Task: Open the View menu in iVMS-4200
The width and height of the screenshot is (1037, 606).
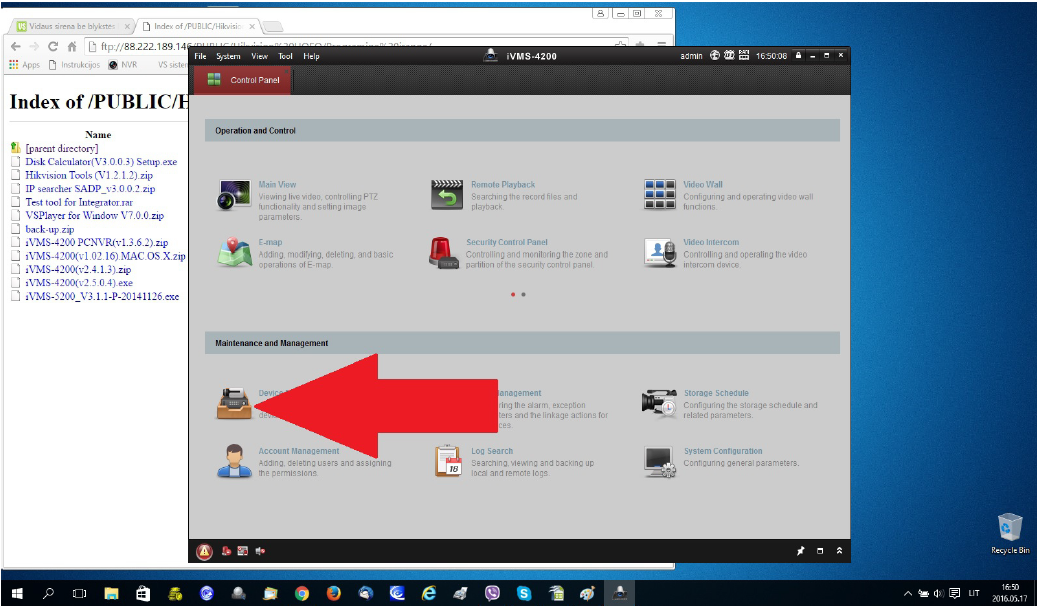Action: click(259, 56)
